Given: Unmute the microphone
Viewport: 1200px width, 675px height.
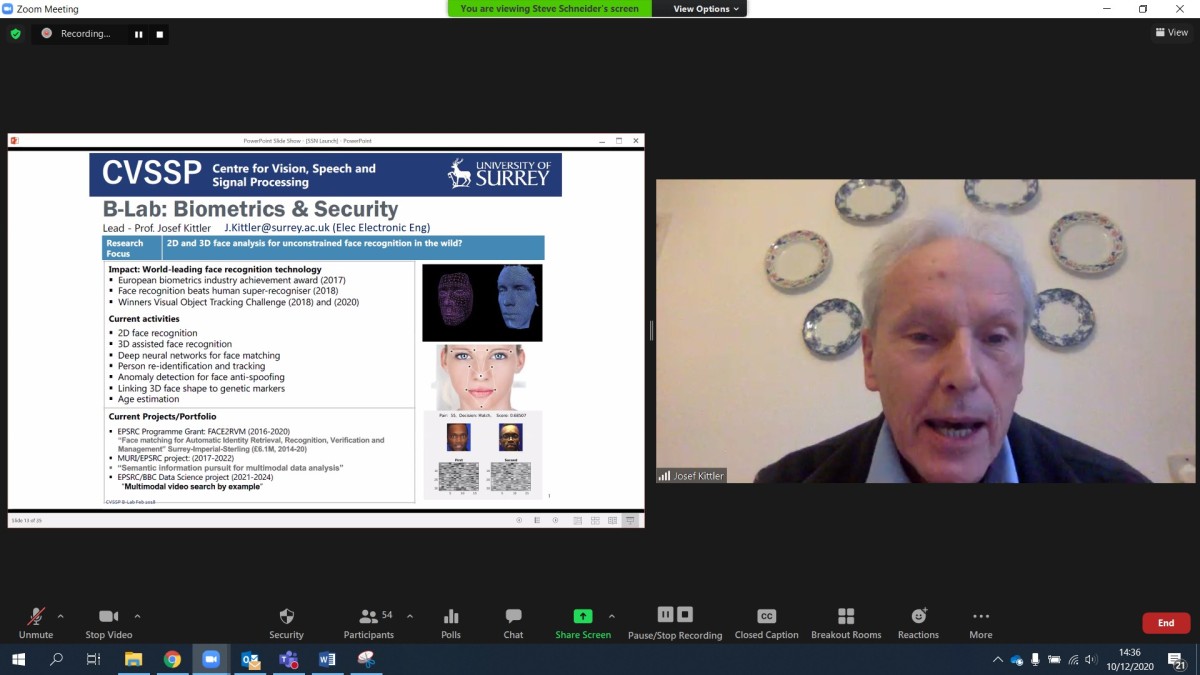Looking at the screenshot, I should [36, 617].
